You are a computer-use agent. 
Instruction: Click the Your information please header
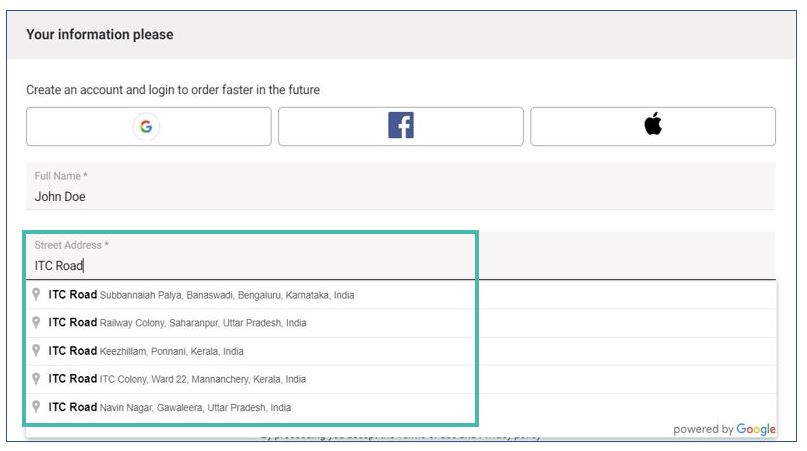coord(100,34)
